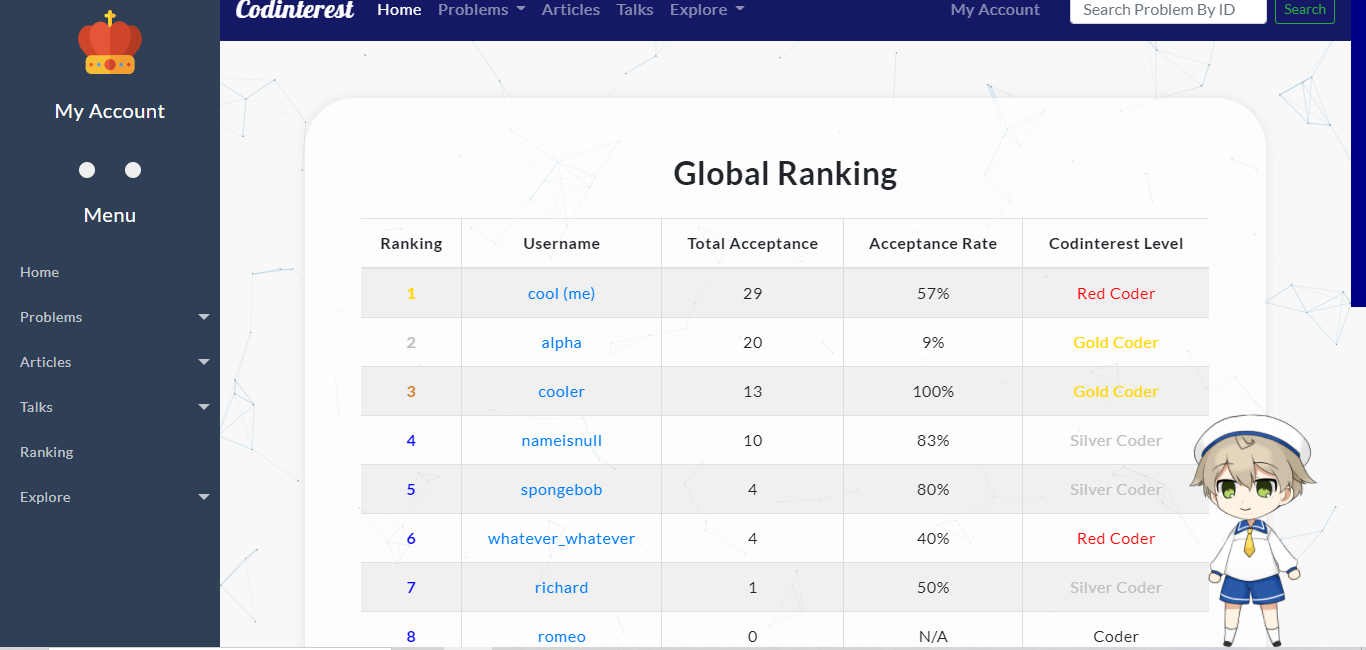Screen dimensions: 1366x650
Task: Click the silver rank number 2
Action: [x=411, y=342]
